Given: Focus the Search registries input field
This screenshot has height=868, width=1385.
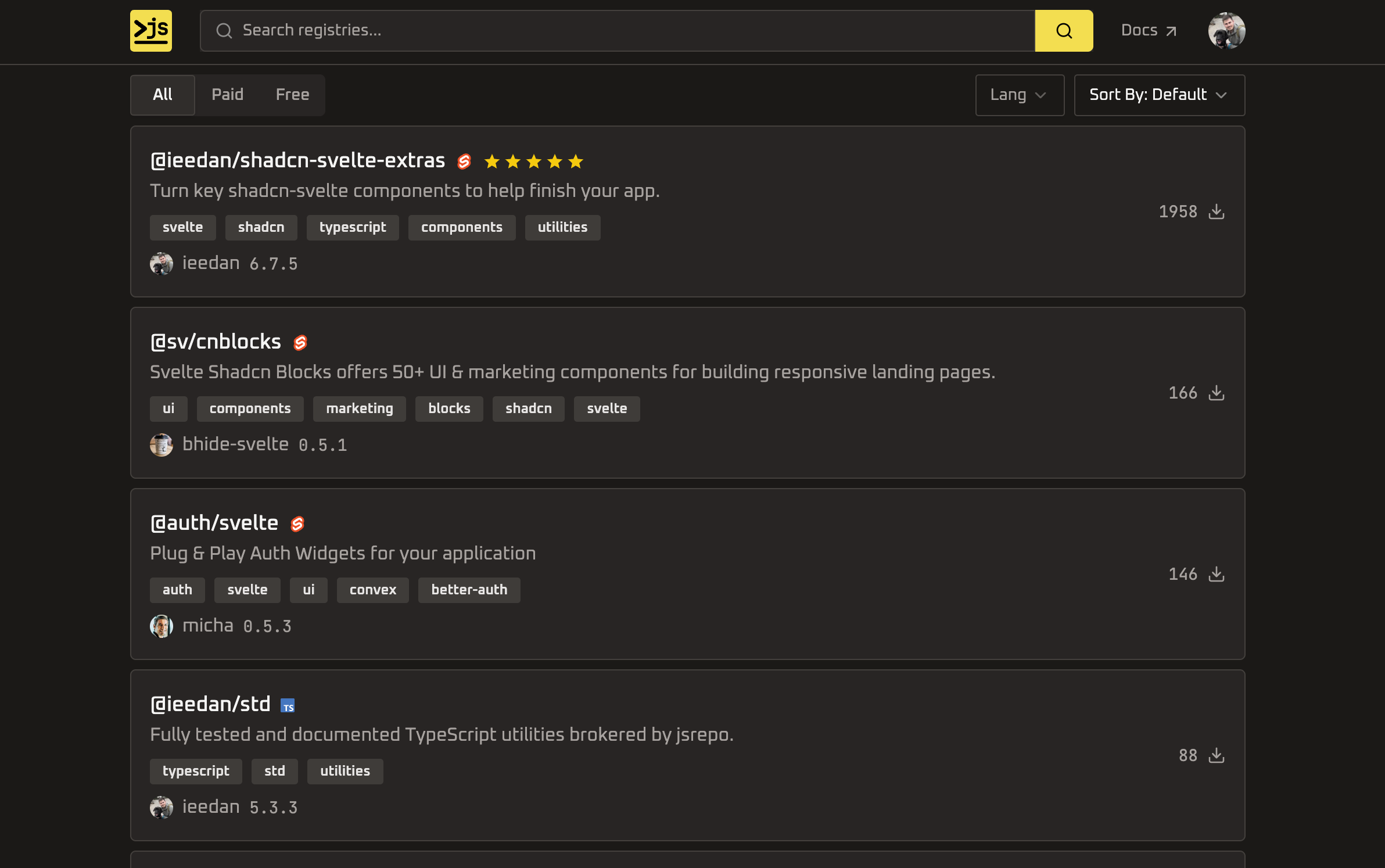Looking at the screenshot, I should click(618, 31).
